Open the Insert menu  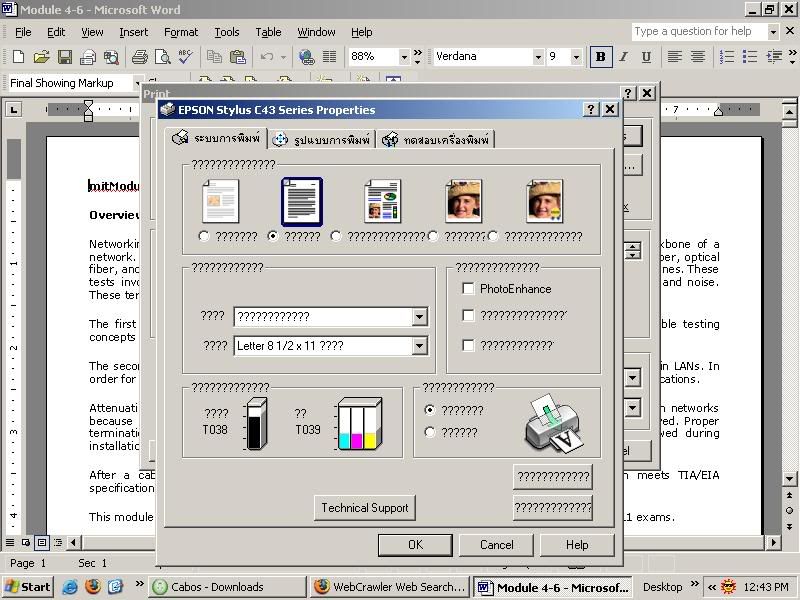point(134,32)
